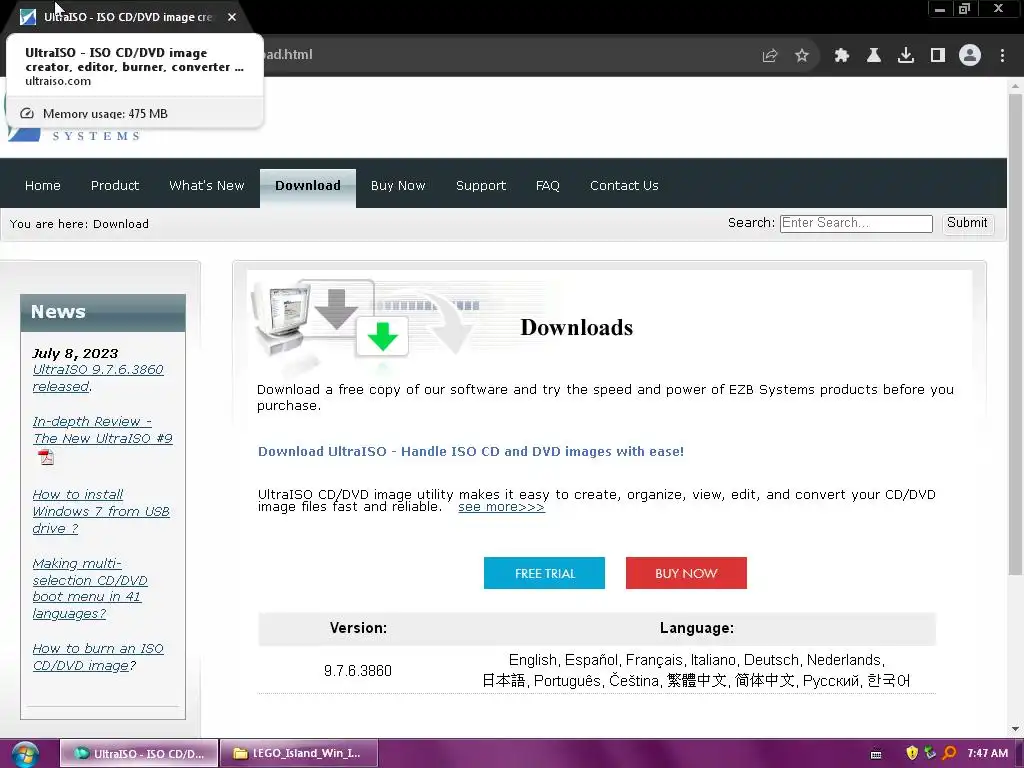Open the Buy Now menu item
This screenshot has height=768, width=1024.
coord(398,186)
